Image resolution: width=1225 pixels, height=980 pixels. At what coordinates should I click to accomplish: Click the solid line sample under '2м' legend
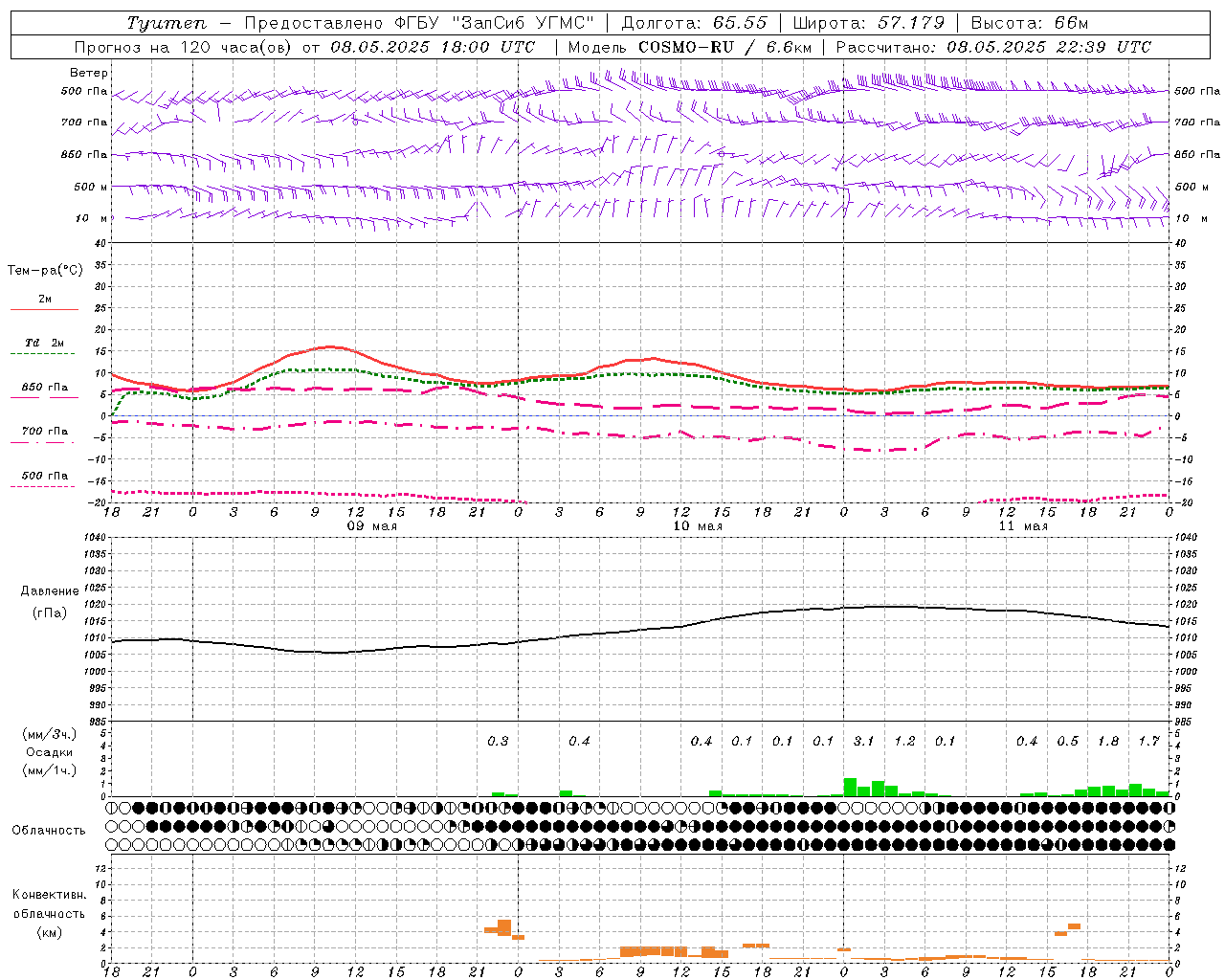pyautogui.click(x=44, y=310)
